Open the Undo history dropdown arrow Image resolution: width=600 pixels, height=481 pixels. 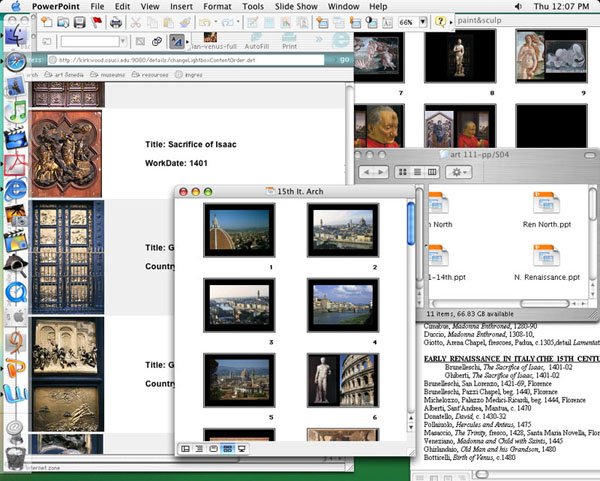[215, 22]
